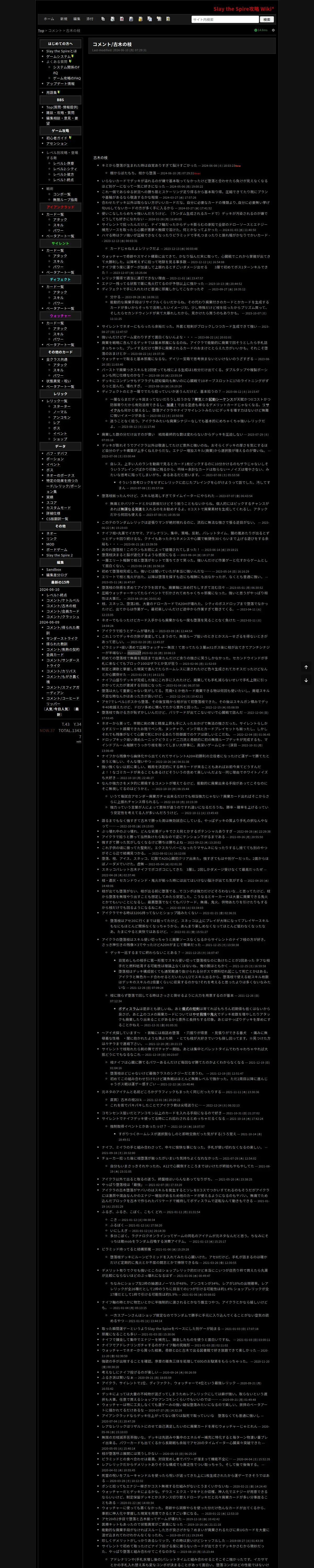Open ゲーム攻略のFAQ sidebar link
This screenshot has width=314, height=1568.
click(66, 78)
